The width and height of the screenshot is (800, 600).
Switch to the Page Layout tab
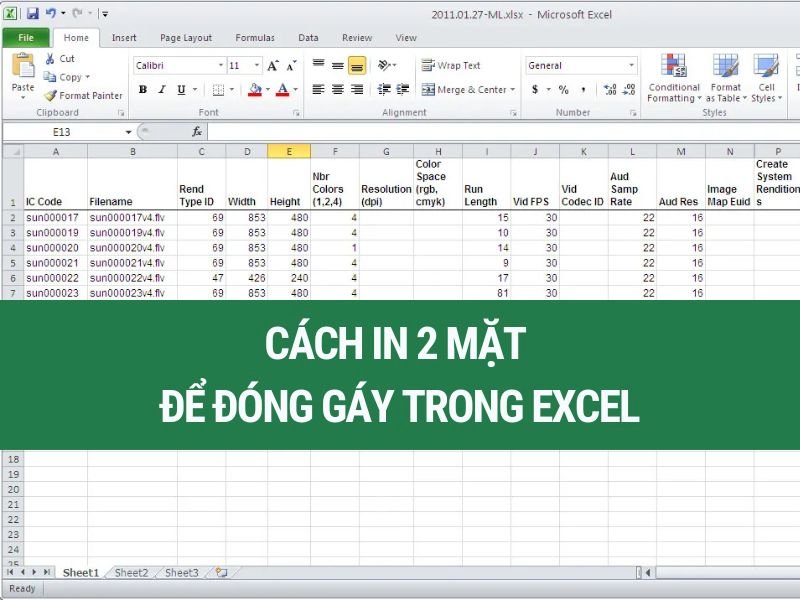186,38
